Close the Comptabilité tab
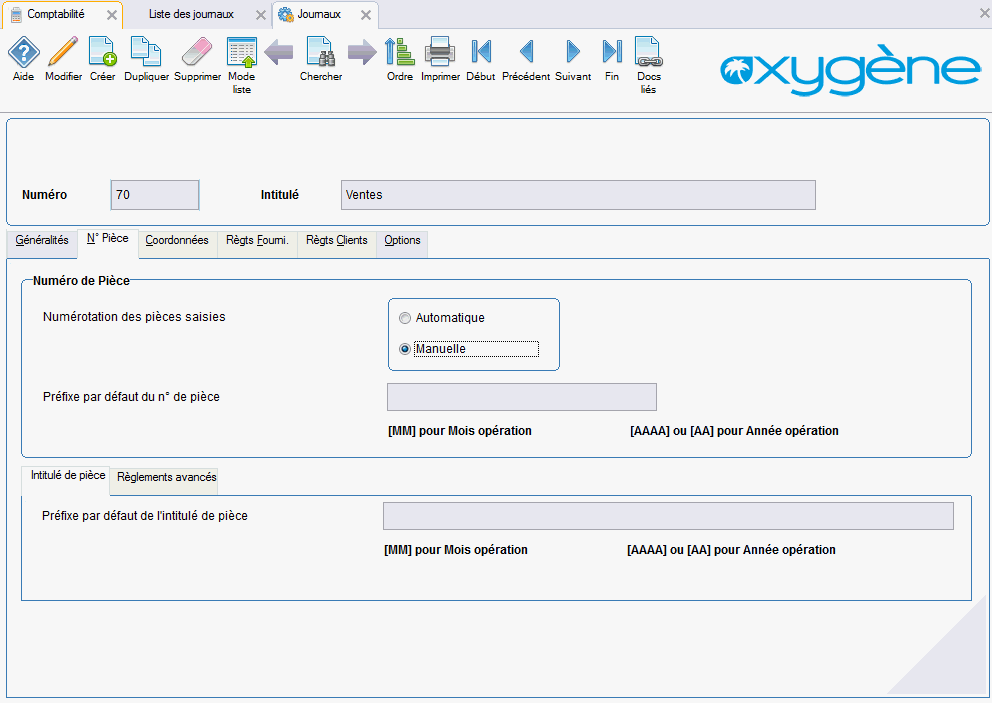Image resolution: width=992 pixels, height=703 pixels. [111, 15]
